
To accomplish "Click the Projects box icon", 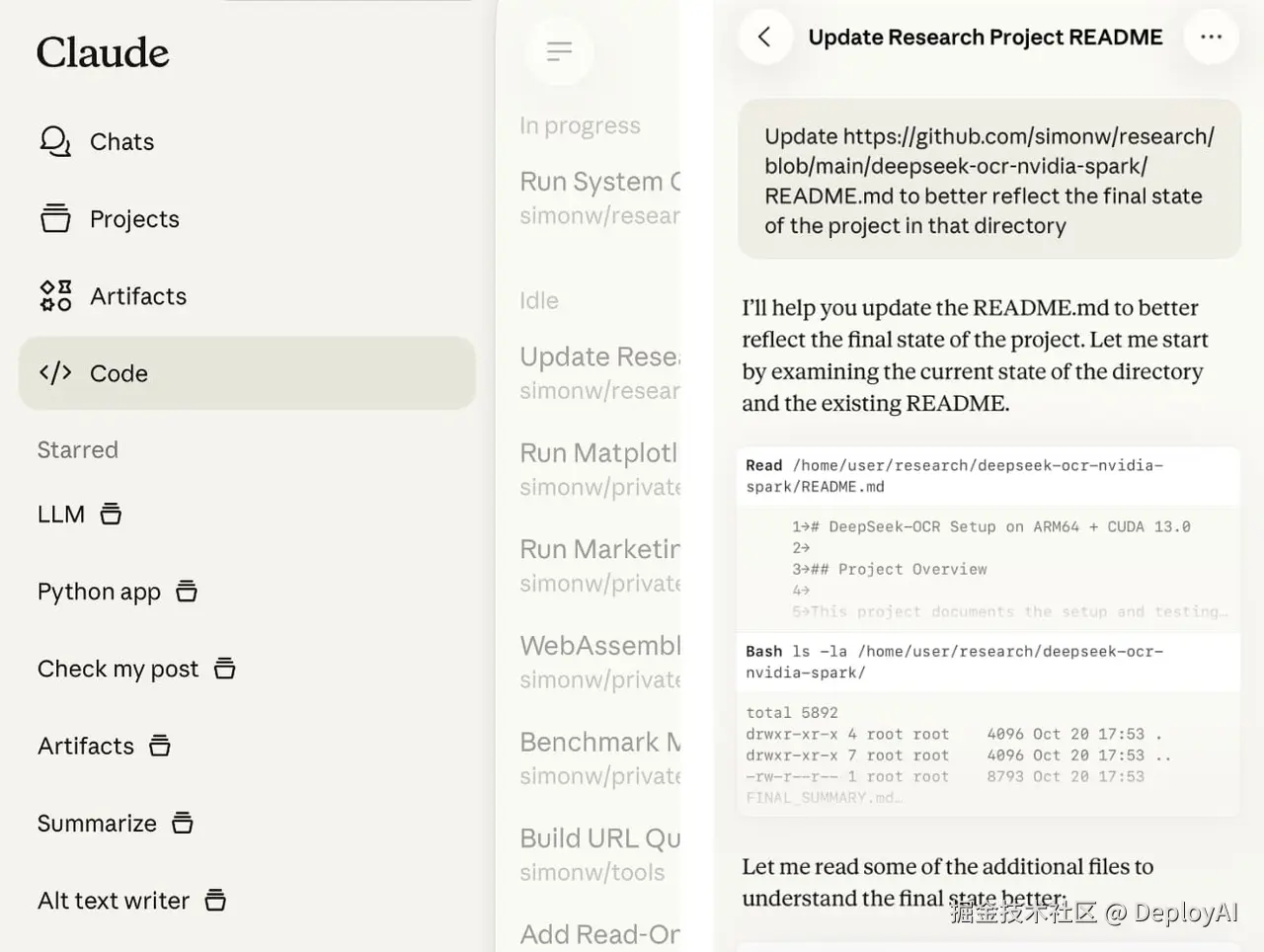I will pos(55,218).
